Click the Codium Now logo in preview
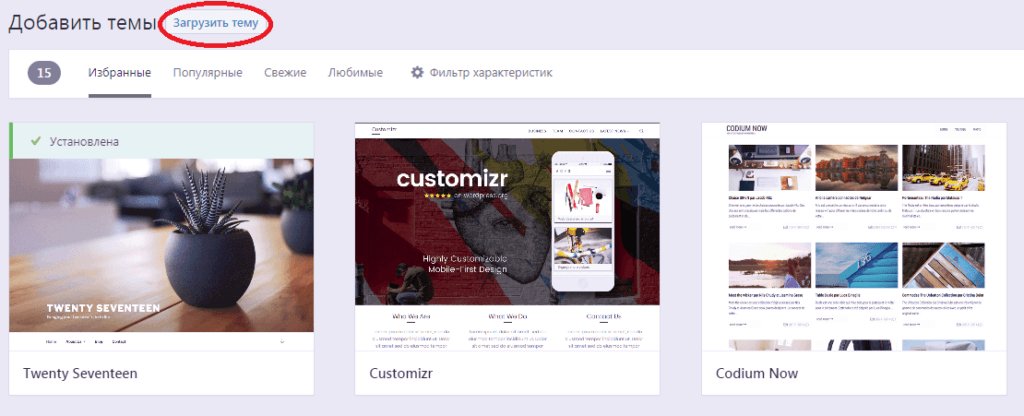This screenshot has height=416, width=1024. click(x=746, y=129)
